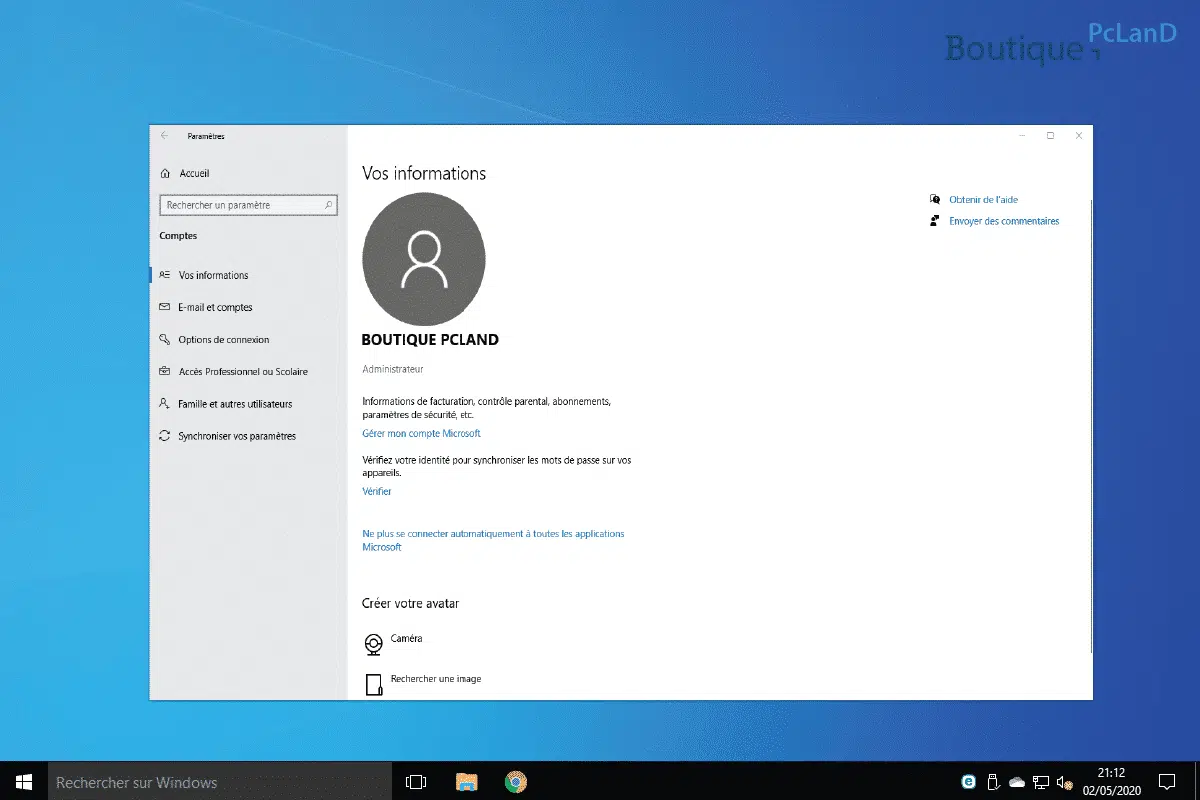Click the back arrow in Paramètres
Viewport: 1200px width, 800px height.
pos(165,136)
